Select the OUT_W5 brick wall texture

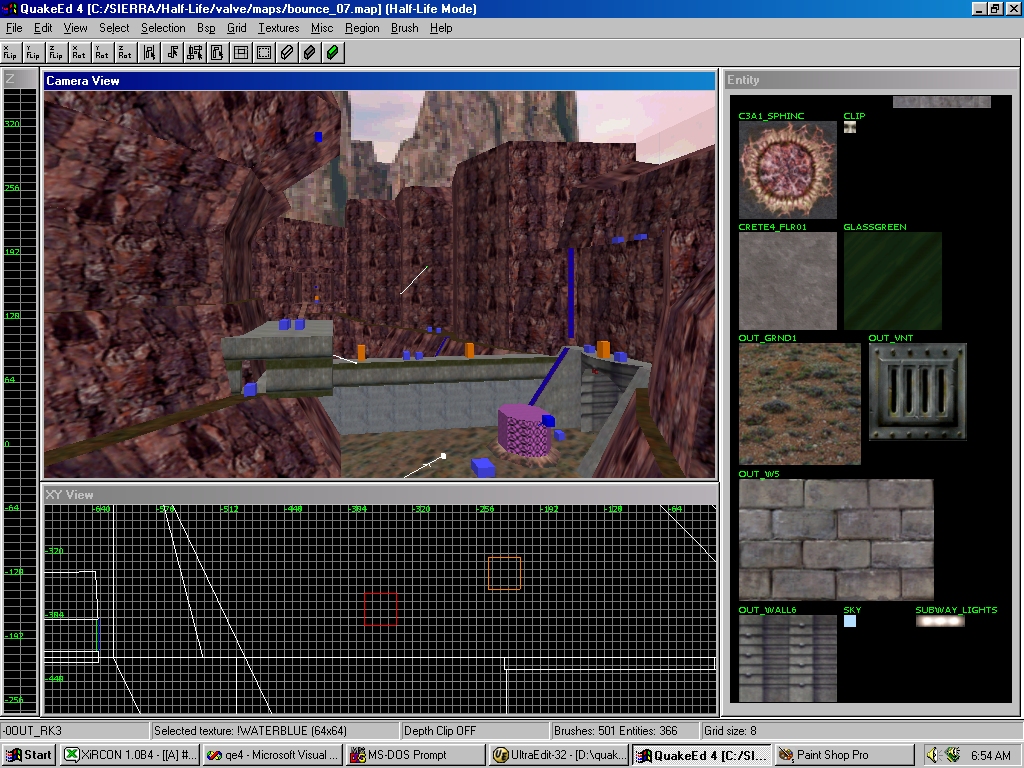pos(836,539)
